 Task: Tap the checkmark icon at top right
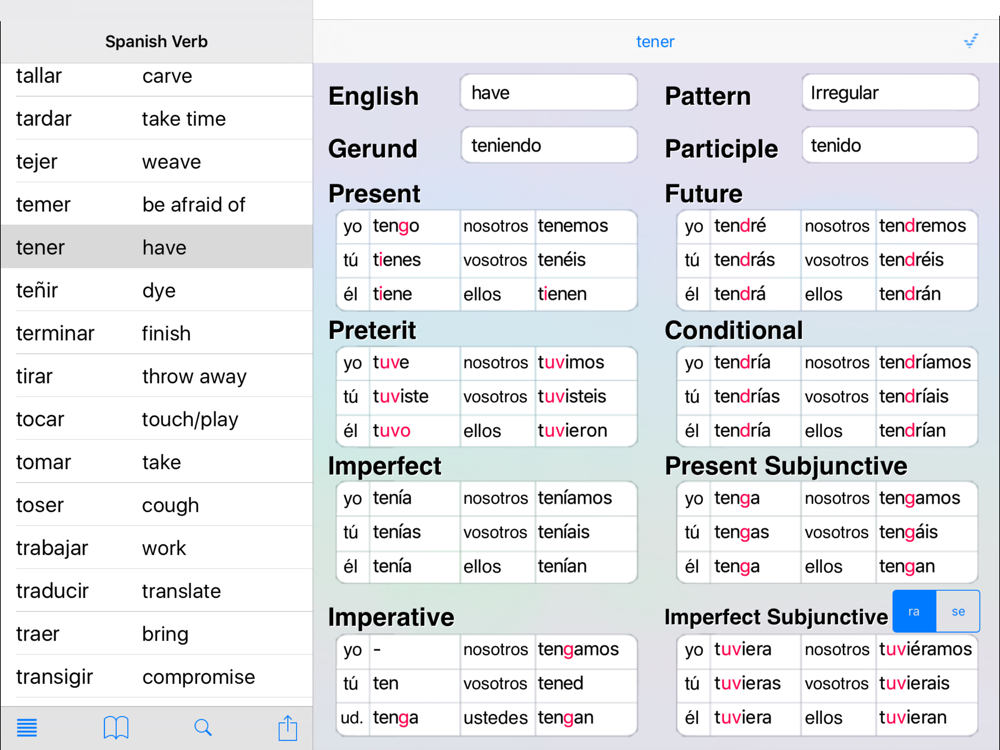(970, 41)
